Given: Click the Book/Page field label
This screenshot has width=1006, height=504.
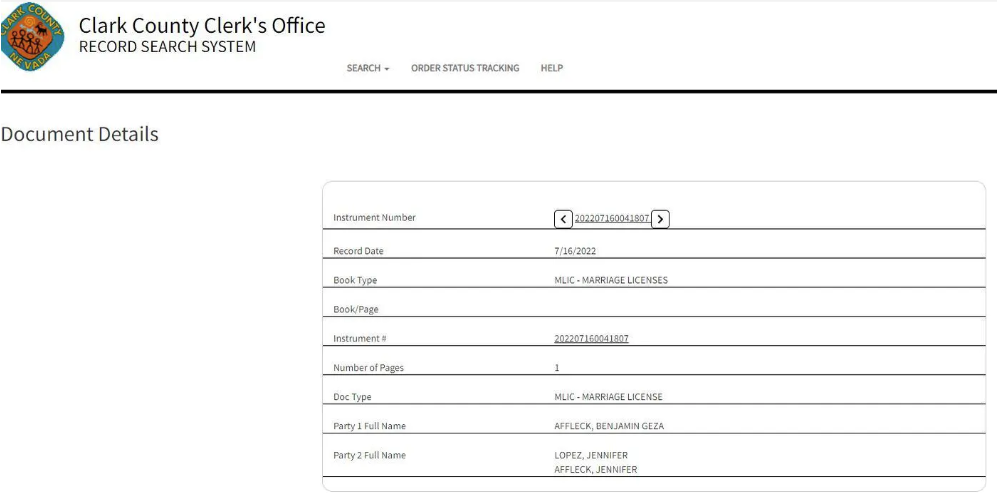Looking at the screenshot, I should pyautogui.click(x=356, y=310).
